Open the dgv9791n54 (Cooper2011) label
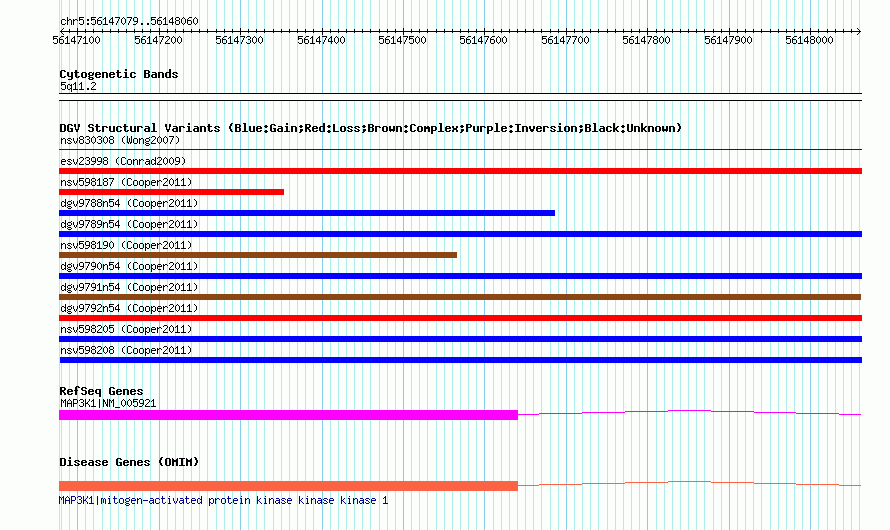The image size is (890, 530). click(x=129, y=287)
